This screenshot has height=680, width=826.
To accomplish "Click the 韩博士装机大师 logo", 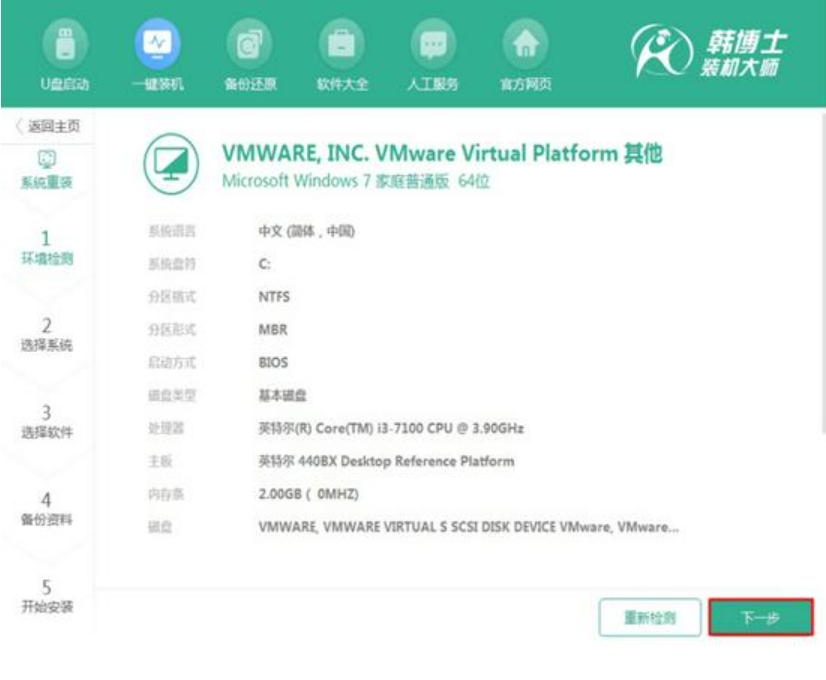I will (x=709, y=52).
